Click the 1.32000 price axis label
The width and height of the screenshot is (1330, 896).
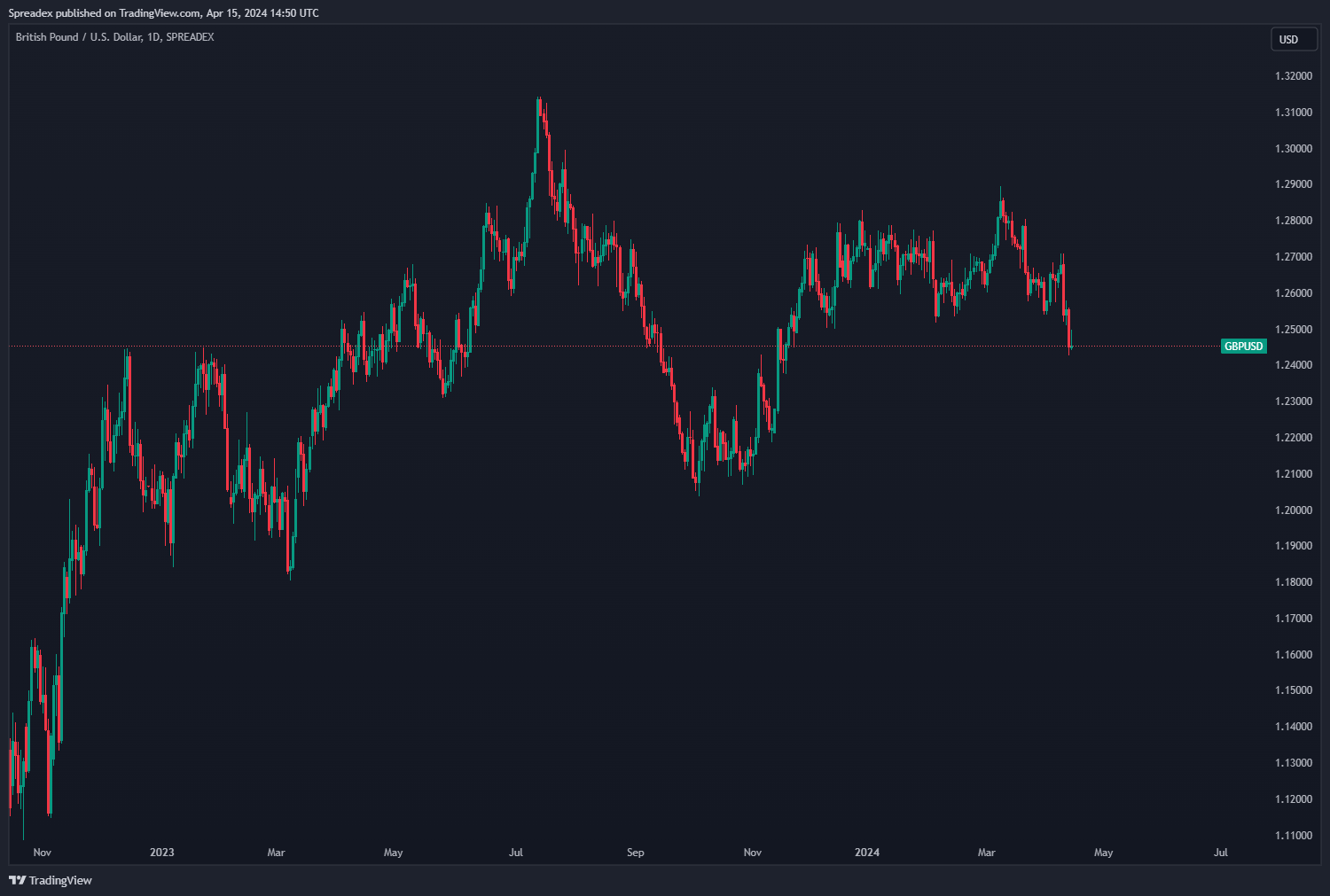point(1294,76)
